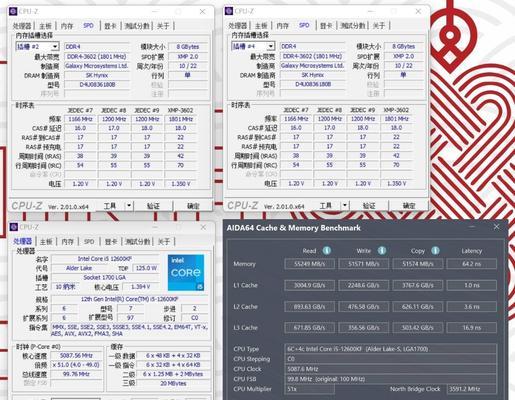Click Memory Write value 51571 MB/s

pyautogui.click(x=364, y=264)
